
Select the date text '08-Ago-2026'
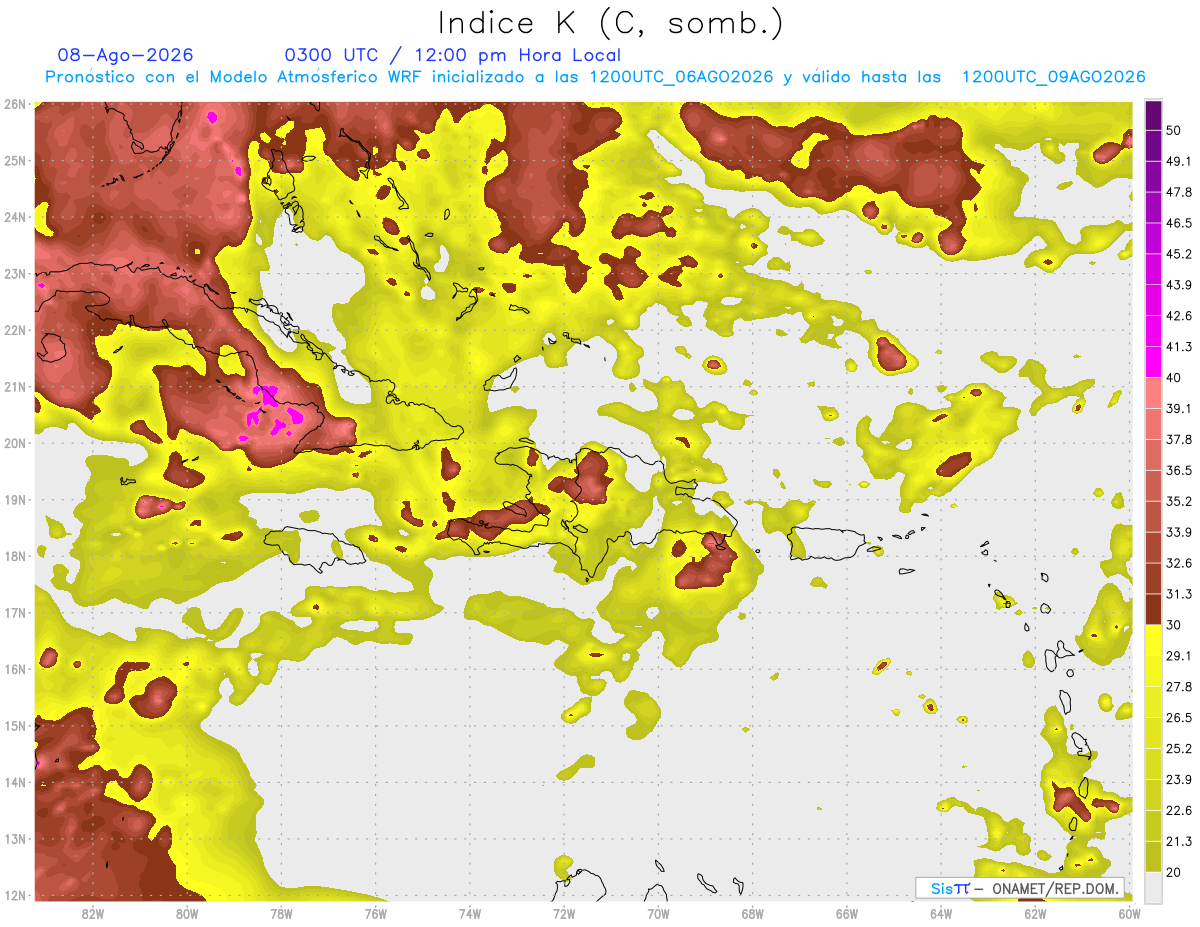(x=126, y=55)
